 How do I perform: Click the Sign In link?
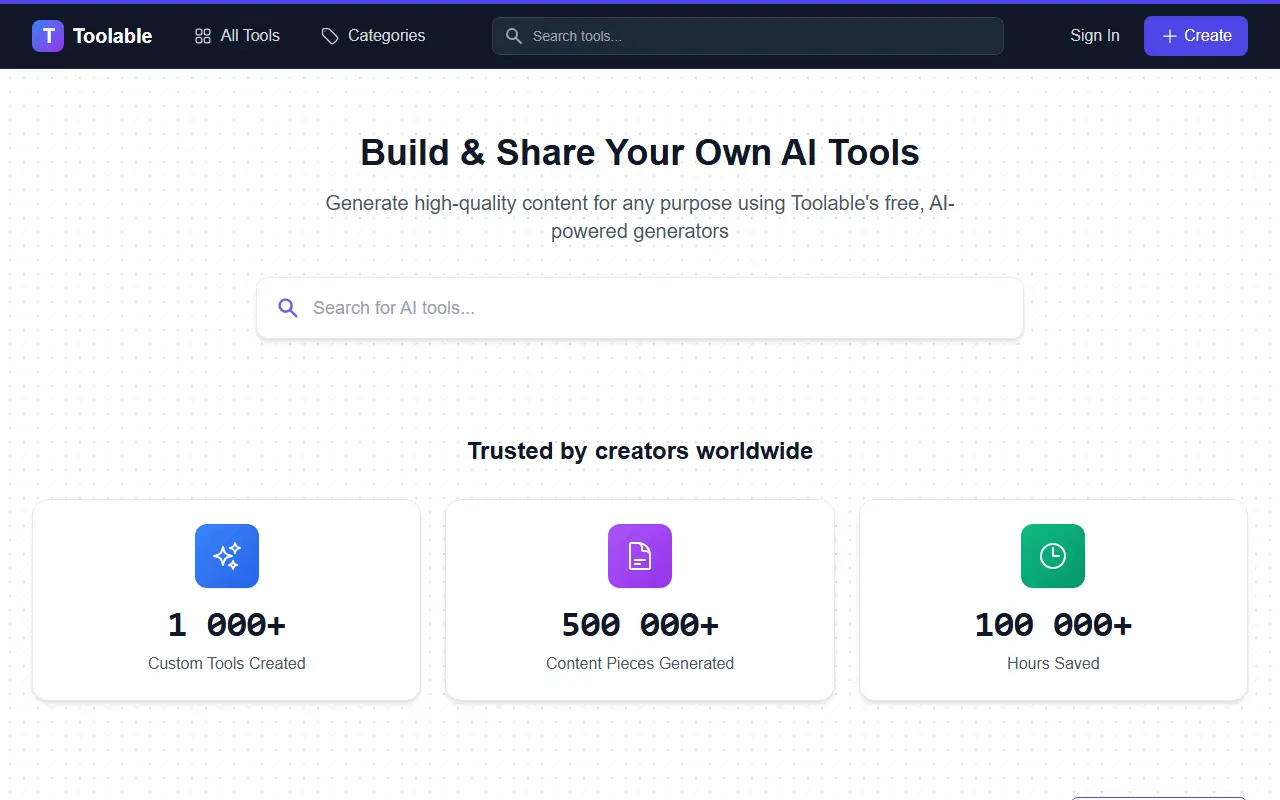point(1095,36)
